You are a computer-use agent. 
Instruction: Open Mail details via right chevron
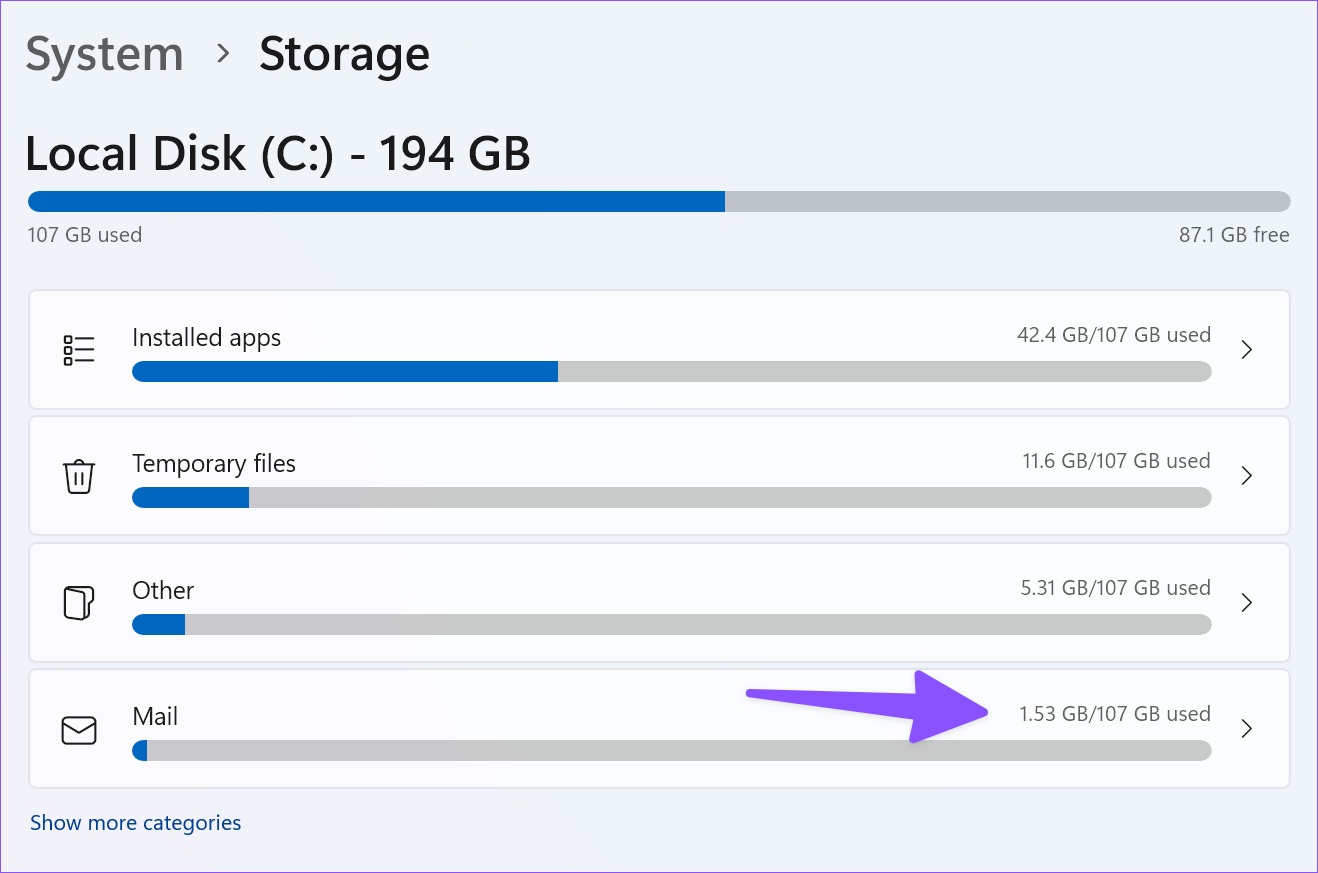(x=1246, y=729)
